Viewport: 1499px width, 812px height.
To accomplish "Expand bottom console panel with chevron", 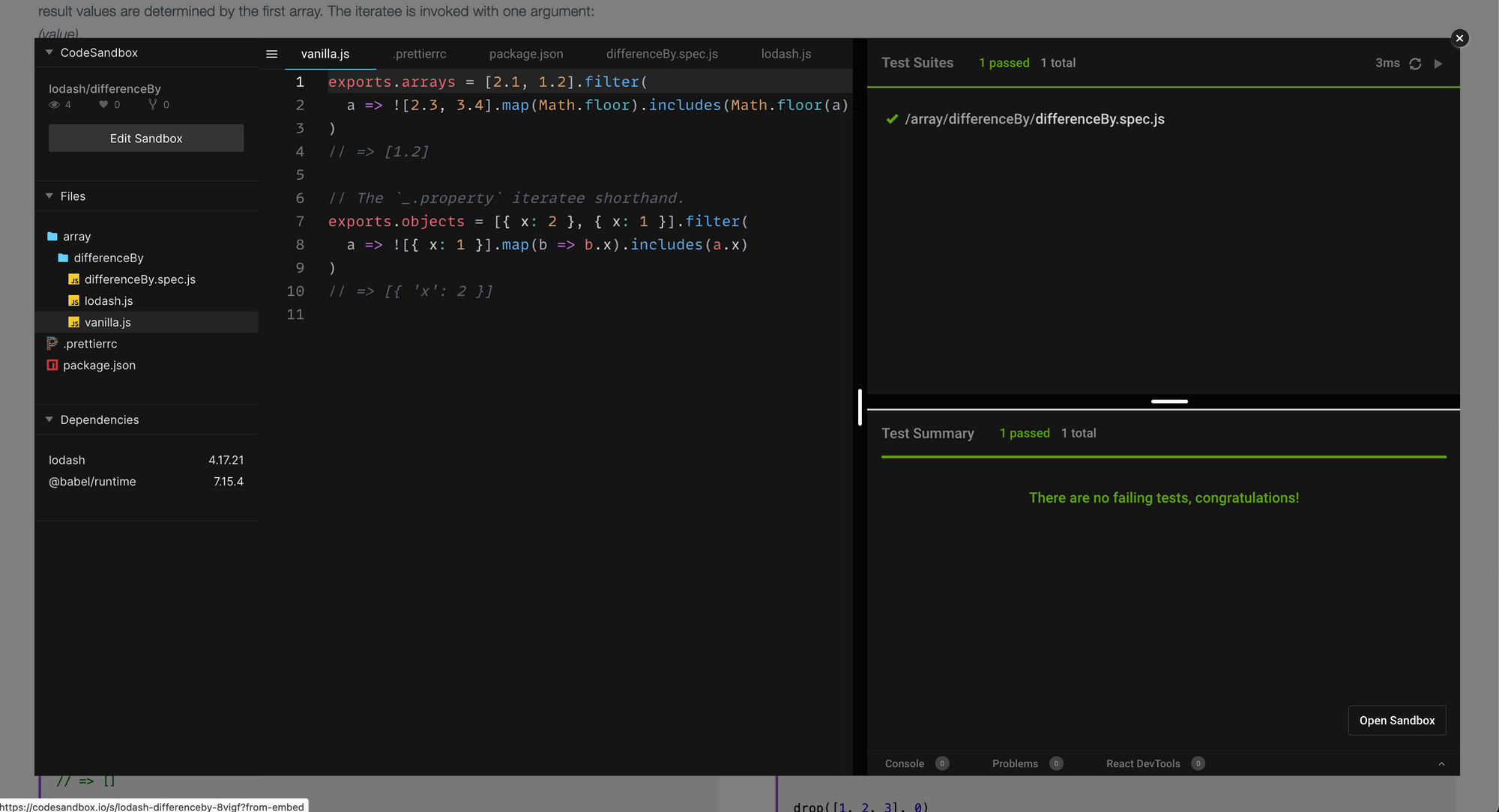I will point(1441,764).
